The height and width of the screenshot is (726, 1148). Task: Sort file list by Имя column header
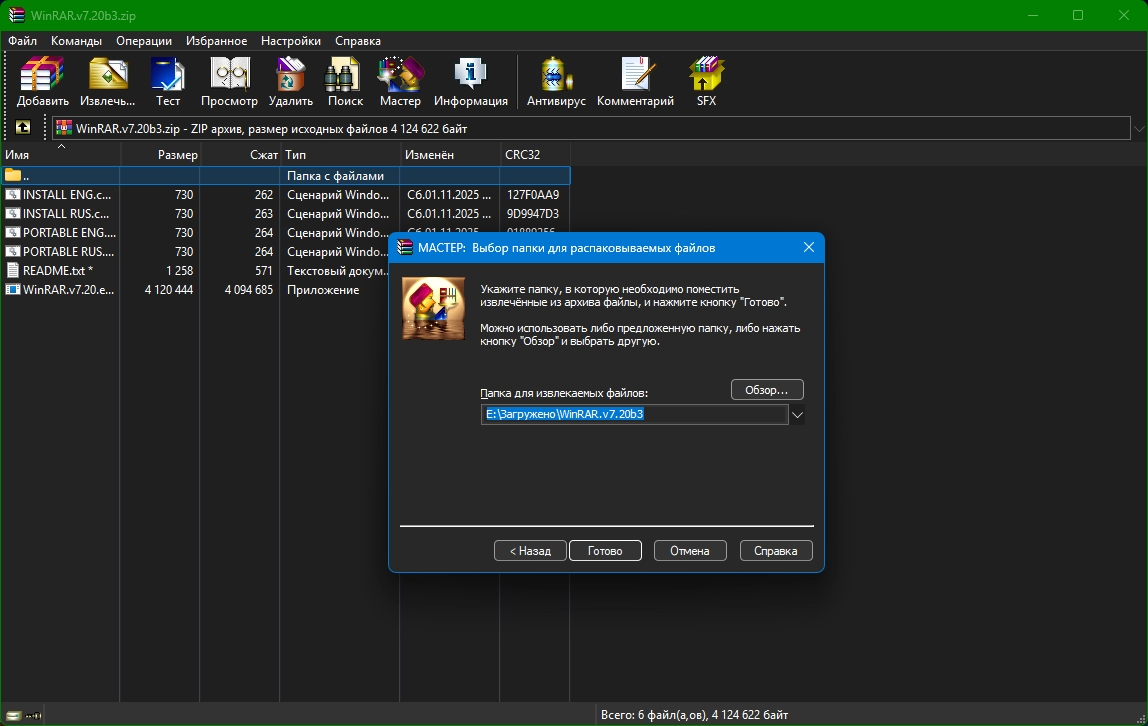(60, 155)
